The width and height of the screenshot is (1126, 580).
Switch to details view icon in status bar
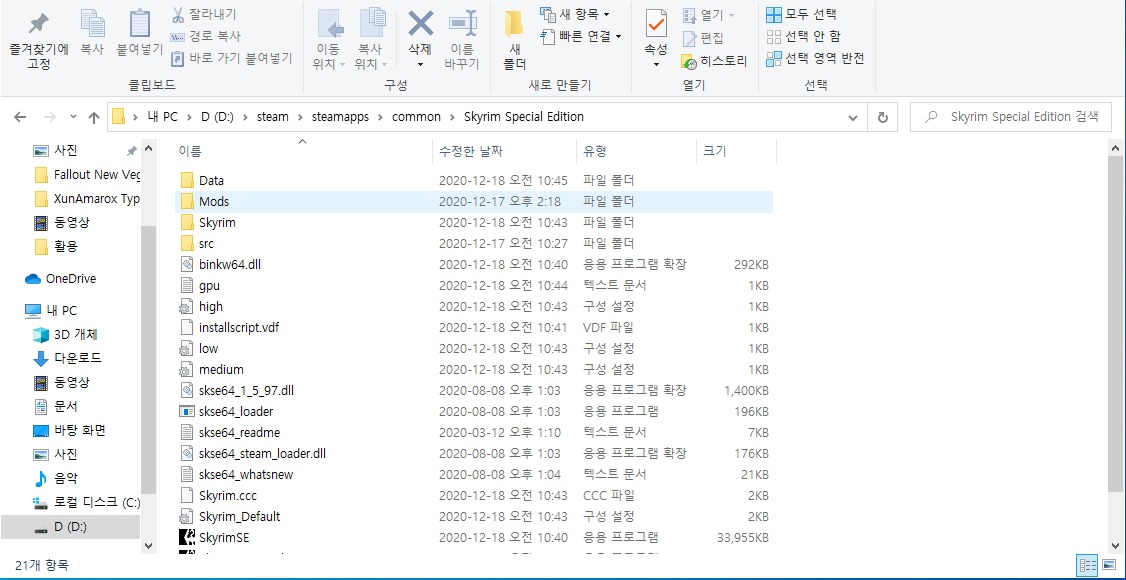click(x=1086, y=565)
